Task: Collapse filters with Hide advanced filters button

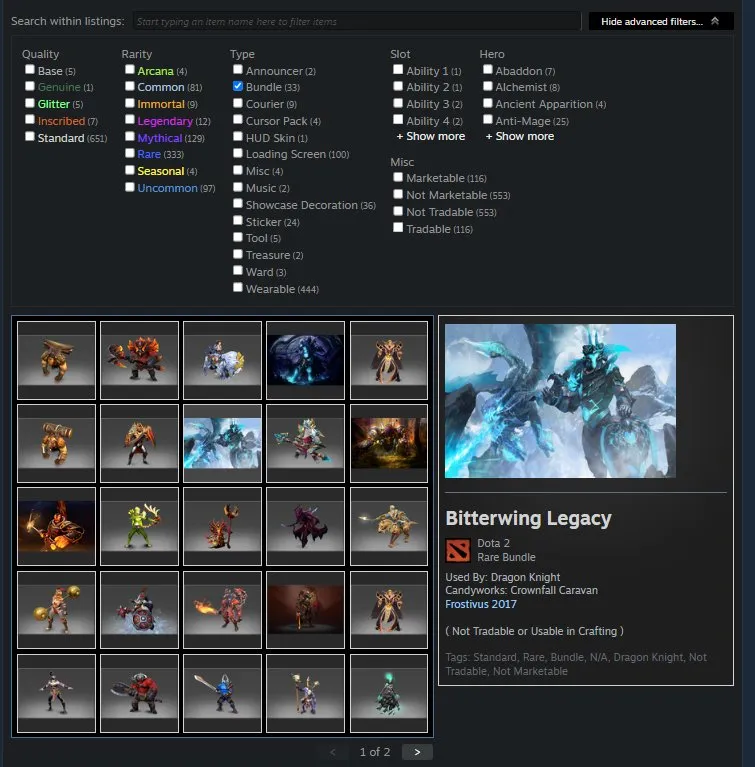Action: pyautogui.click(x=661, y=21)
